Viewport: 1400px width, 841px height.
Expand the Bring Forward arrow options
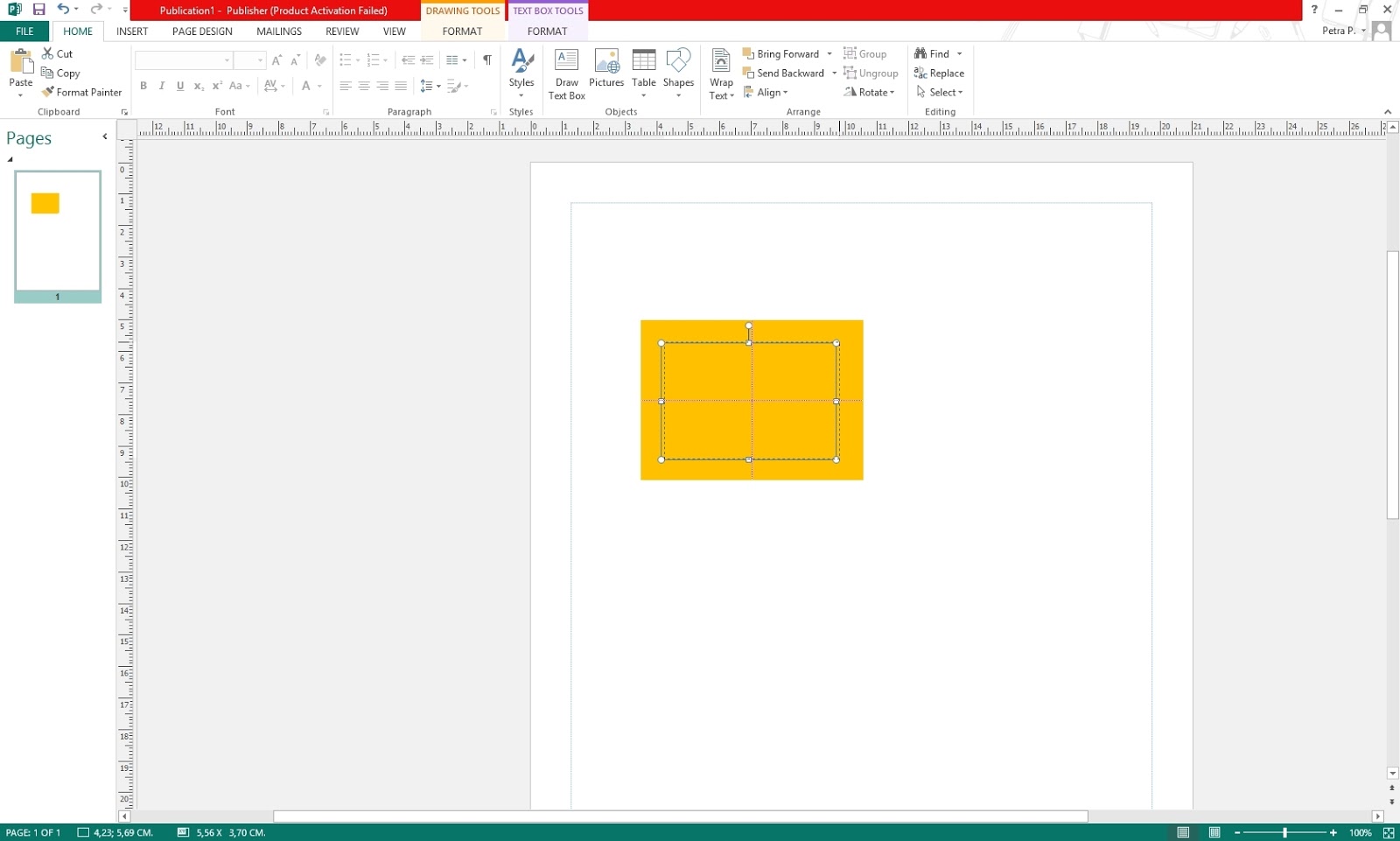point(829,53)
